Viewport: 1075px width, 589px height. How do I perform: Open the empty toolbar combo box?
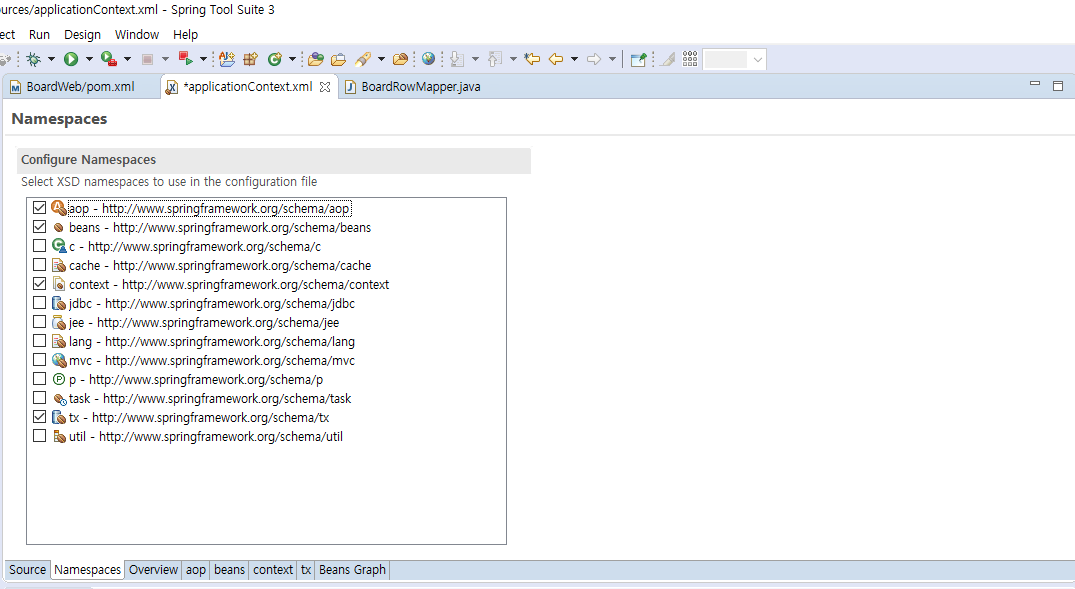pyautogui.click(x=735, y=60)
